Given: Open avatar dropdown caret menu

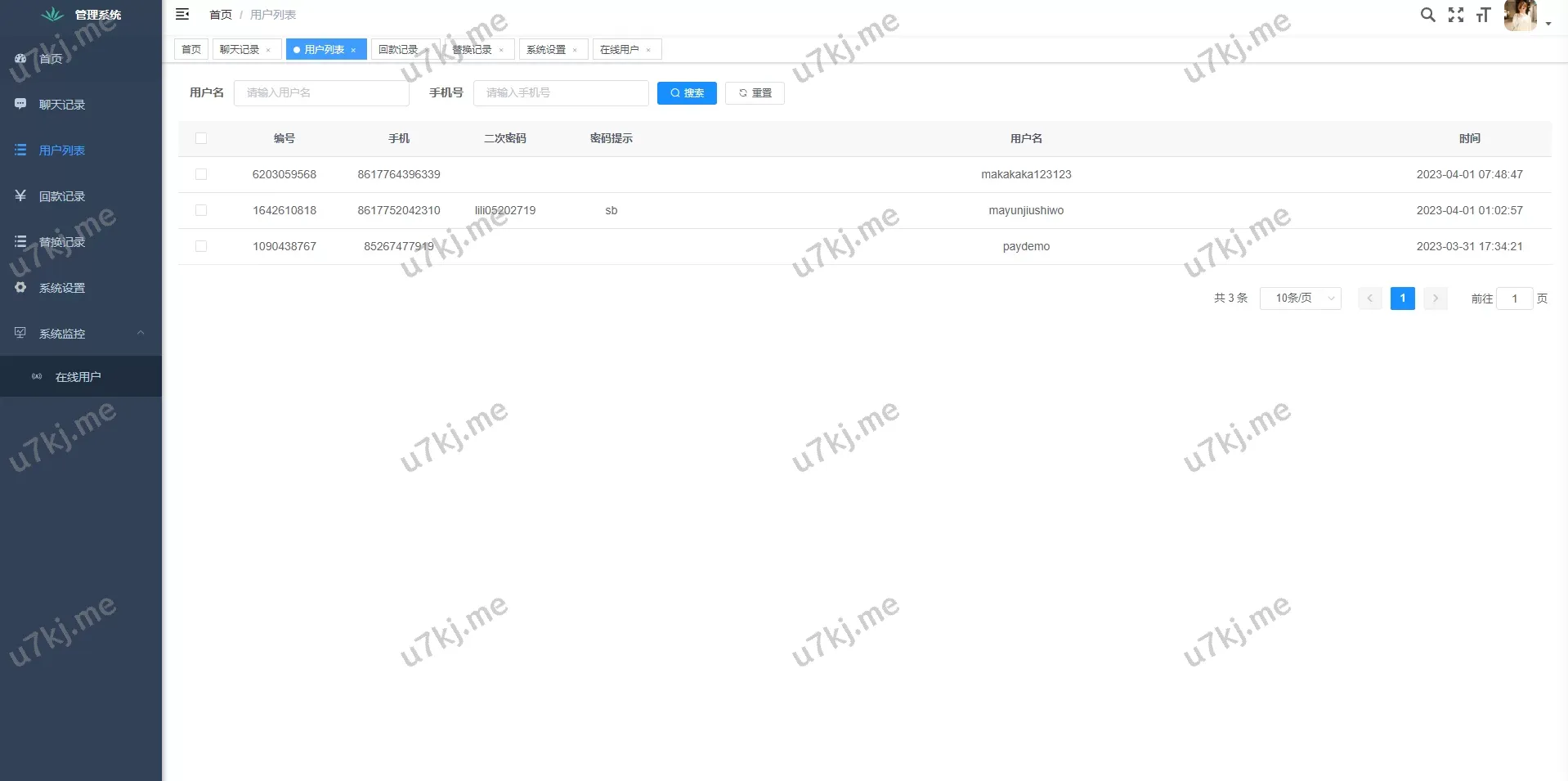Looking at the screenshot, I should point(1548,24).
